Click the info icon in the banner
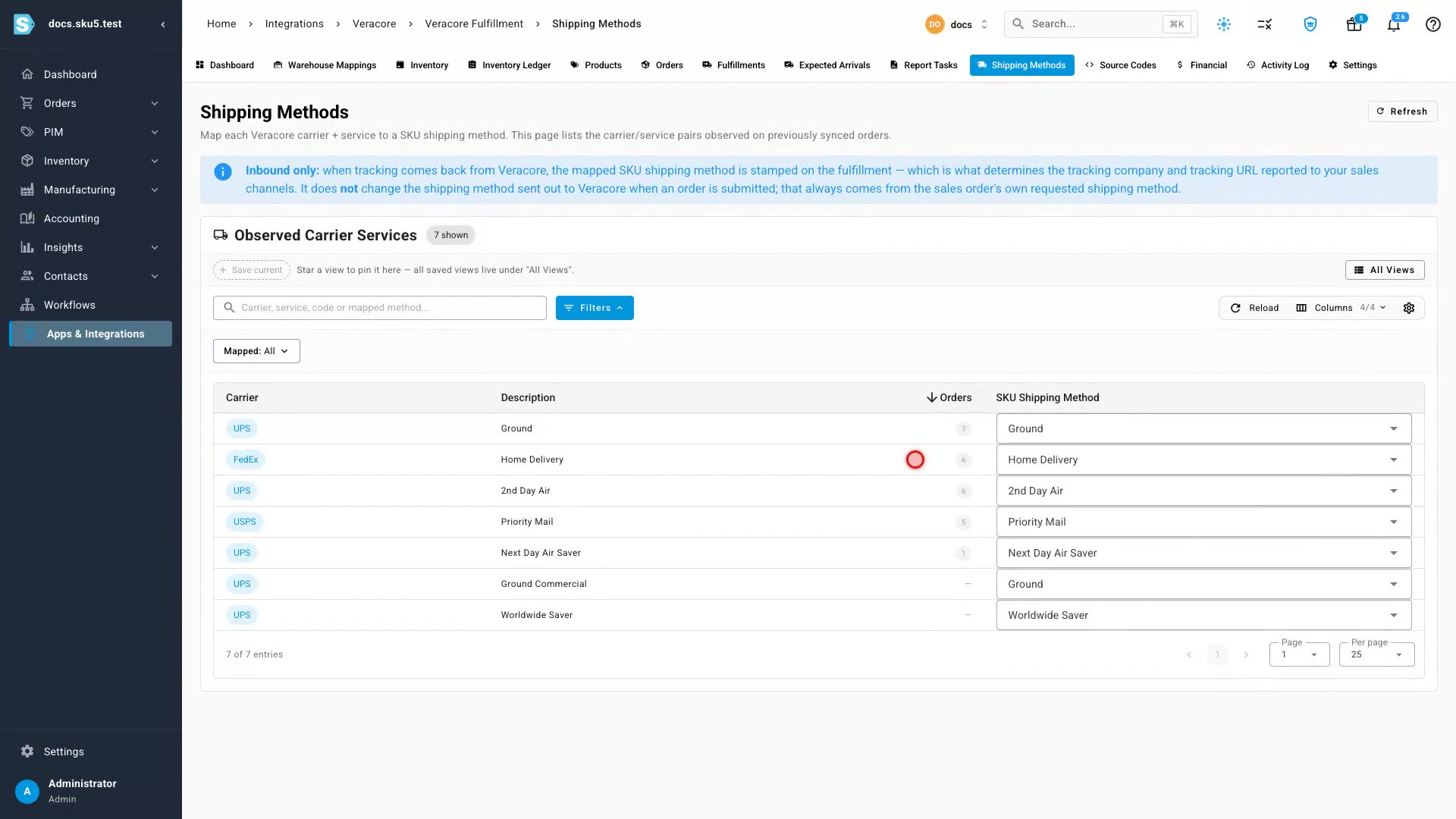Image resolution: width=1456 pixels, height=819 pixels. click(223, 172)
